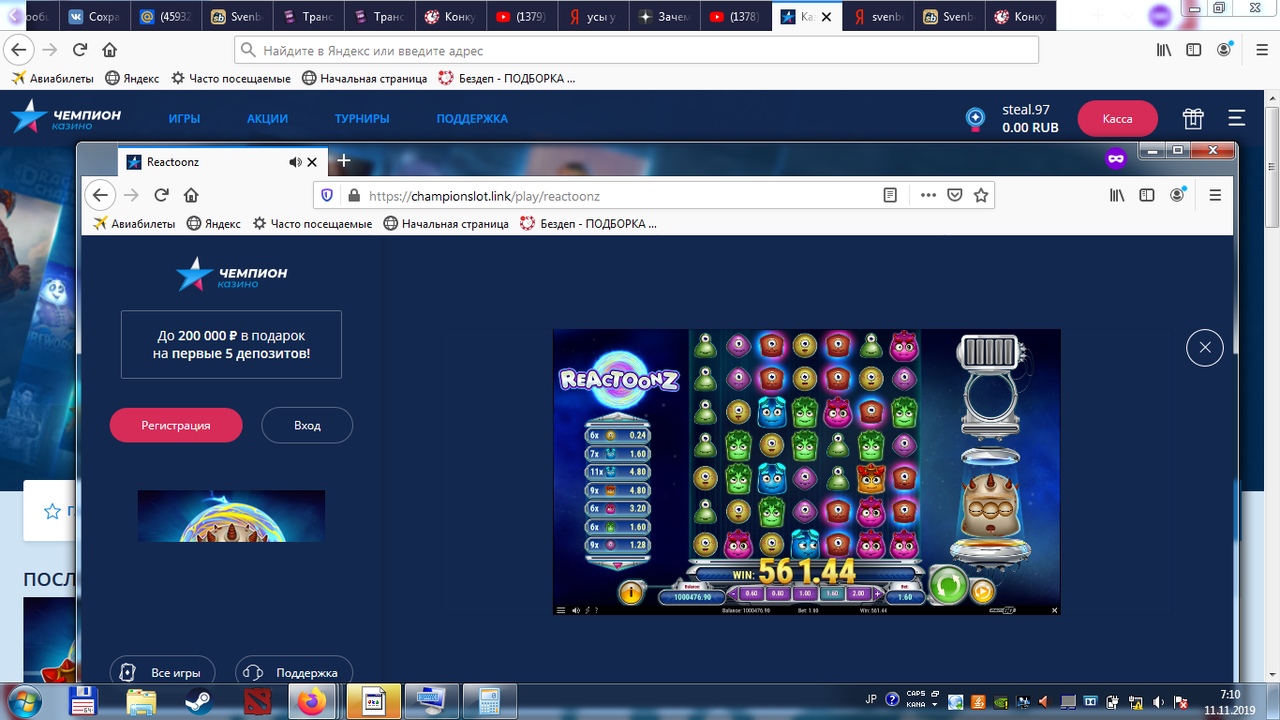Open game help question mark icon

(597, 609)
